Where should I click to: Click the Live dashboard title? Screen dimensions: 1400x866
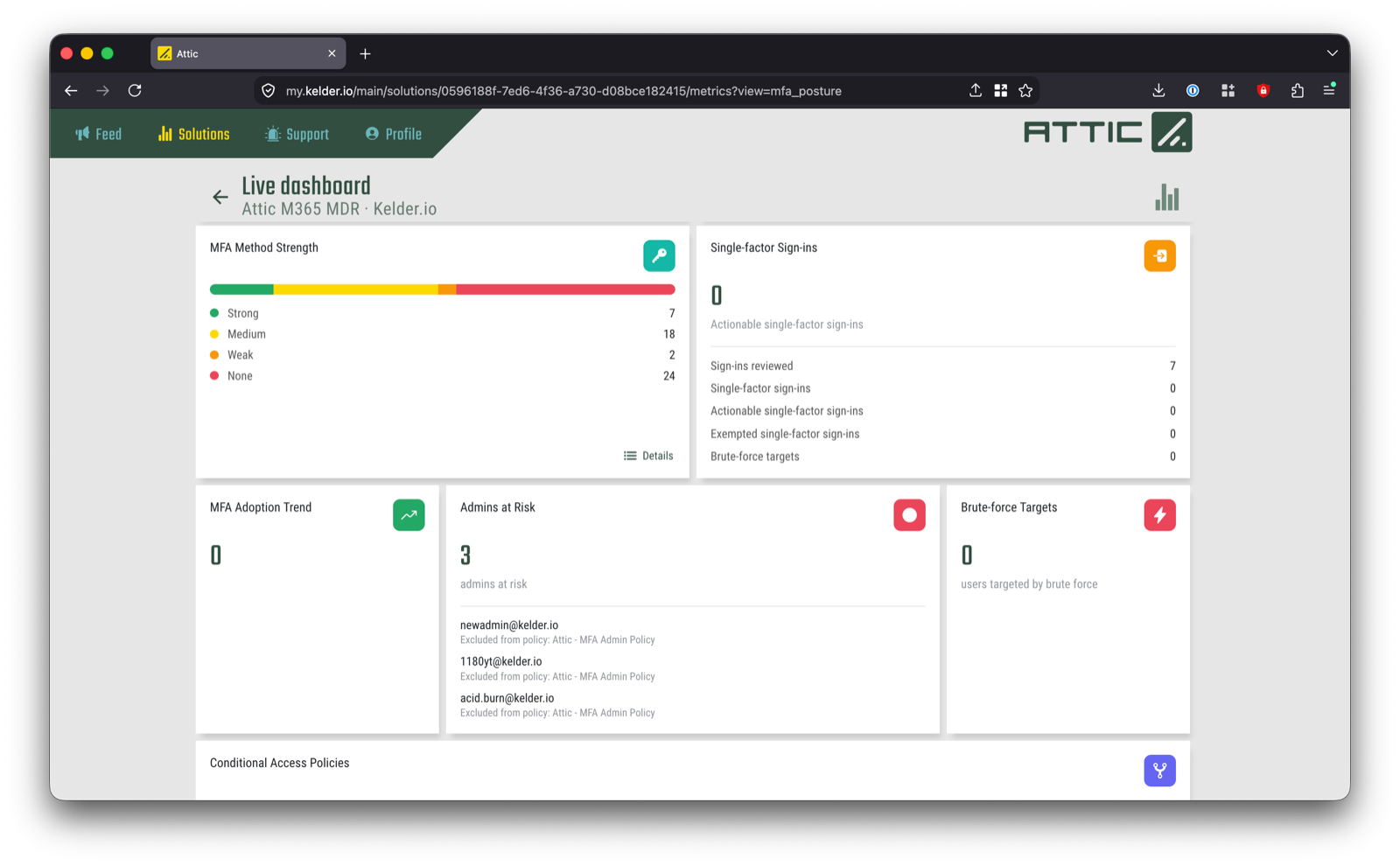(306, 185)
